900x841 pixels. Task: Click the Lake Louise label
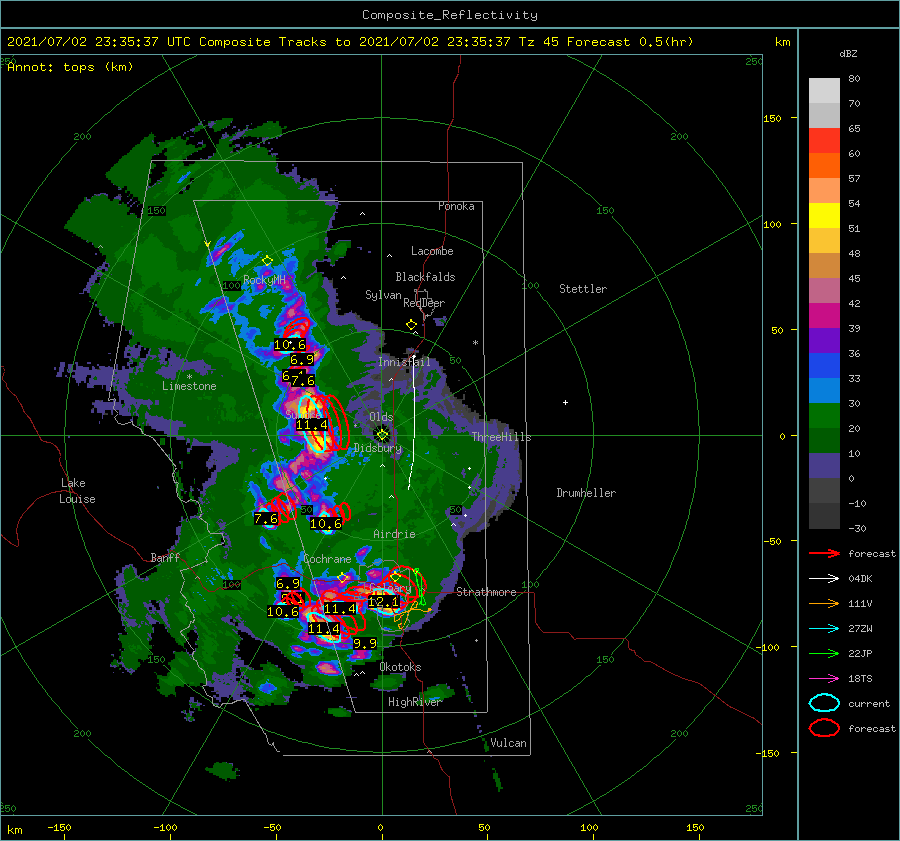[77, 491]
